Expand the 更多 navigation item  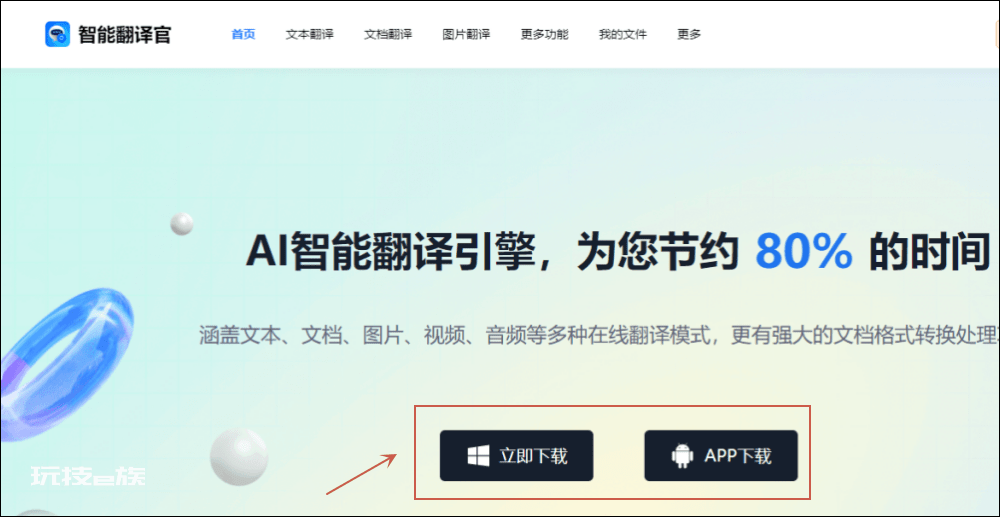point(689,34)
